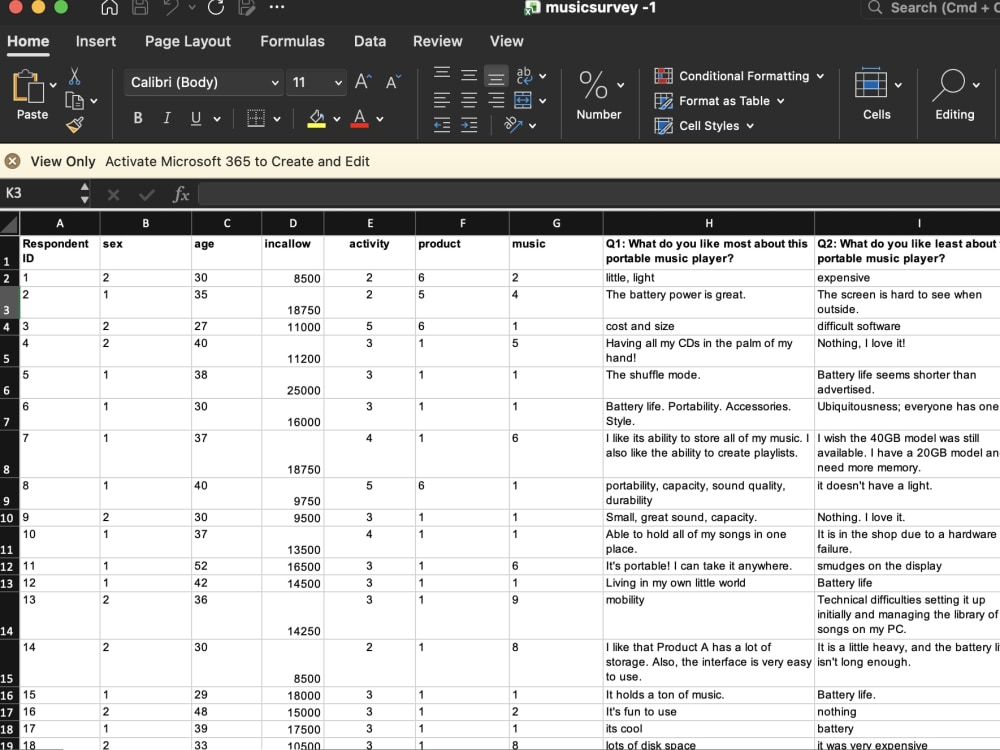Click the Increase Indent icon
The height and width of the screenshot is (750, 1000).
[469, 124]
